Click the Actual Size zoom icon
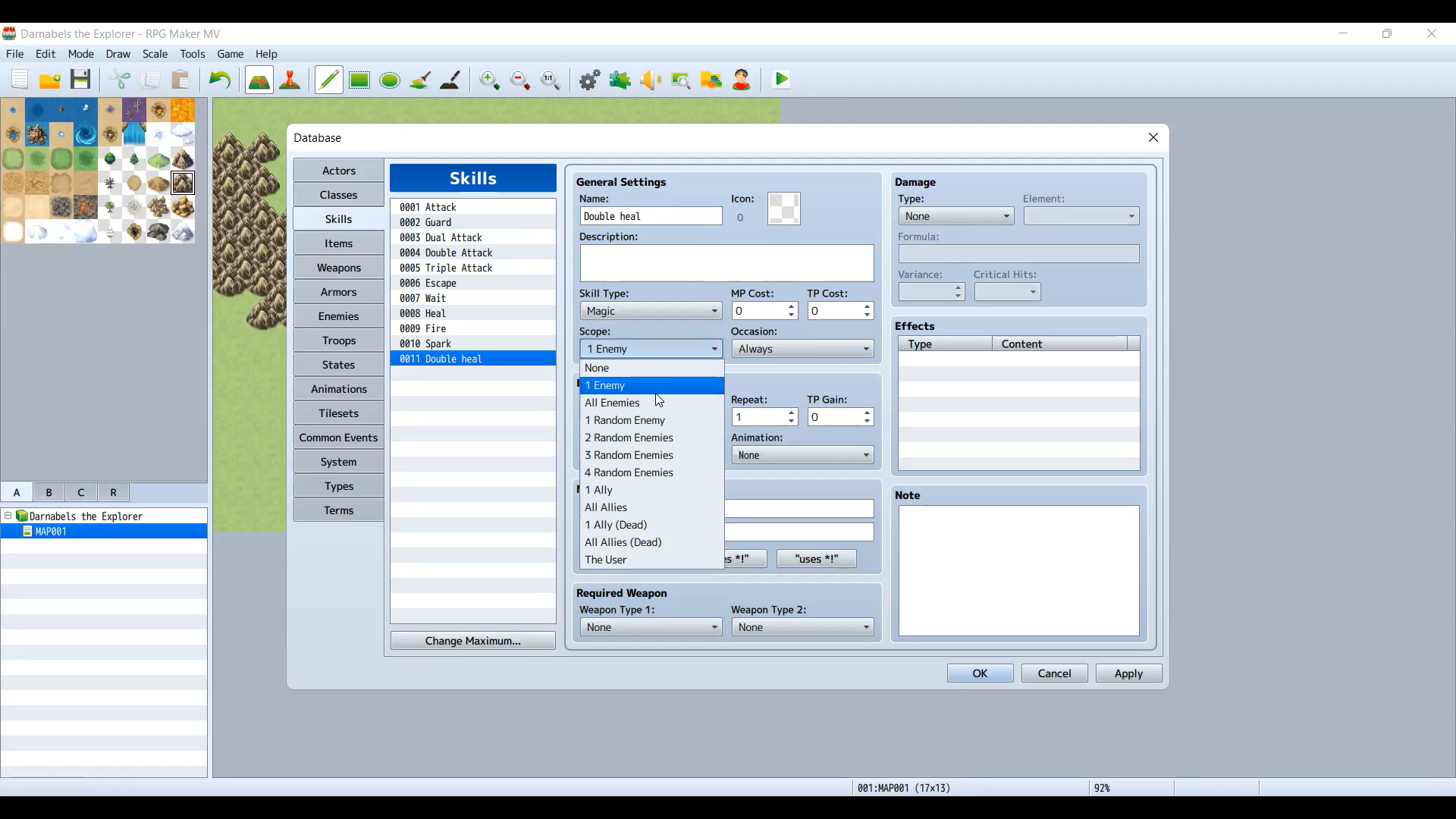The width and height of the screenshot is (1456, 819). pyautogui.click(x=551, y=80)
